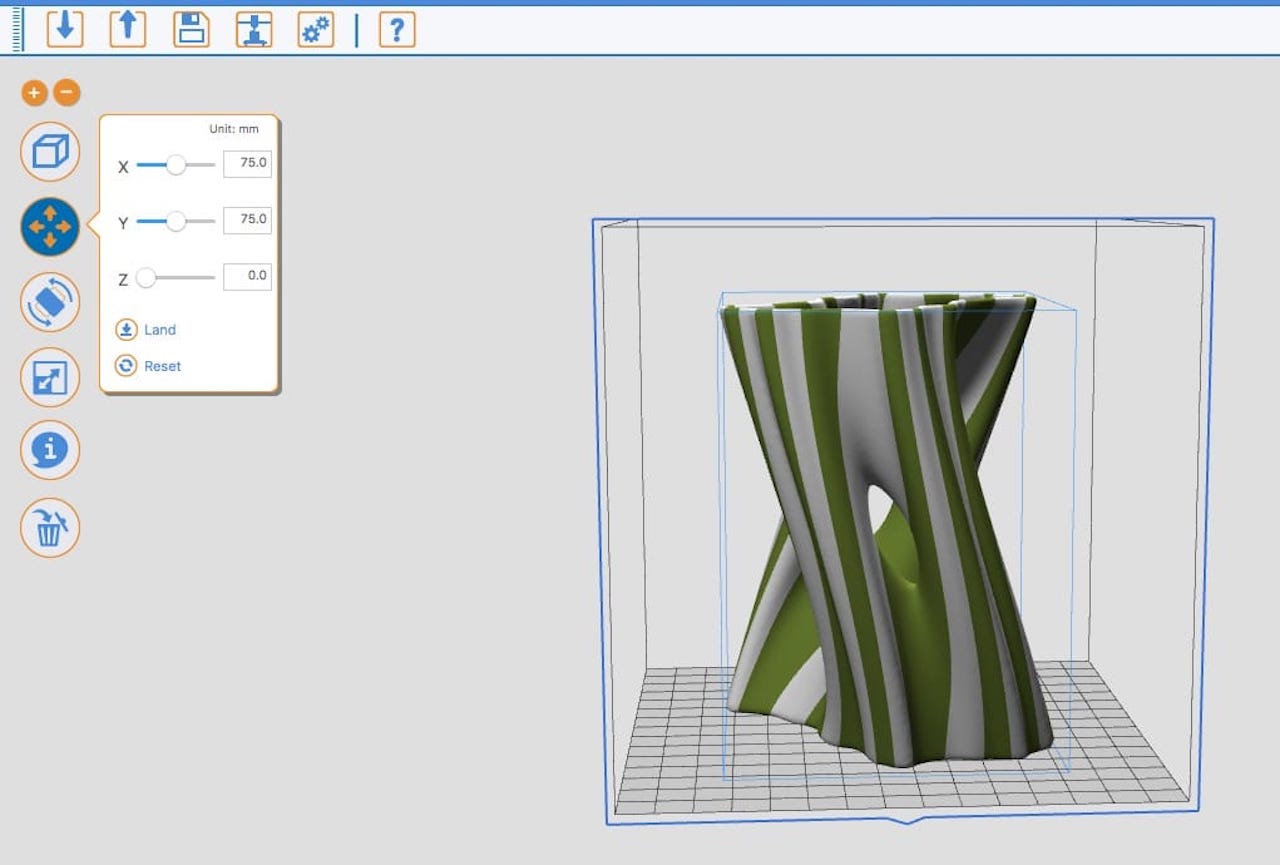Click the Export up-arrow icon
This screenshot has height=865, width=1280.
[127, 29]
